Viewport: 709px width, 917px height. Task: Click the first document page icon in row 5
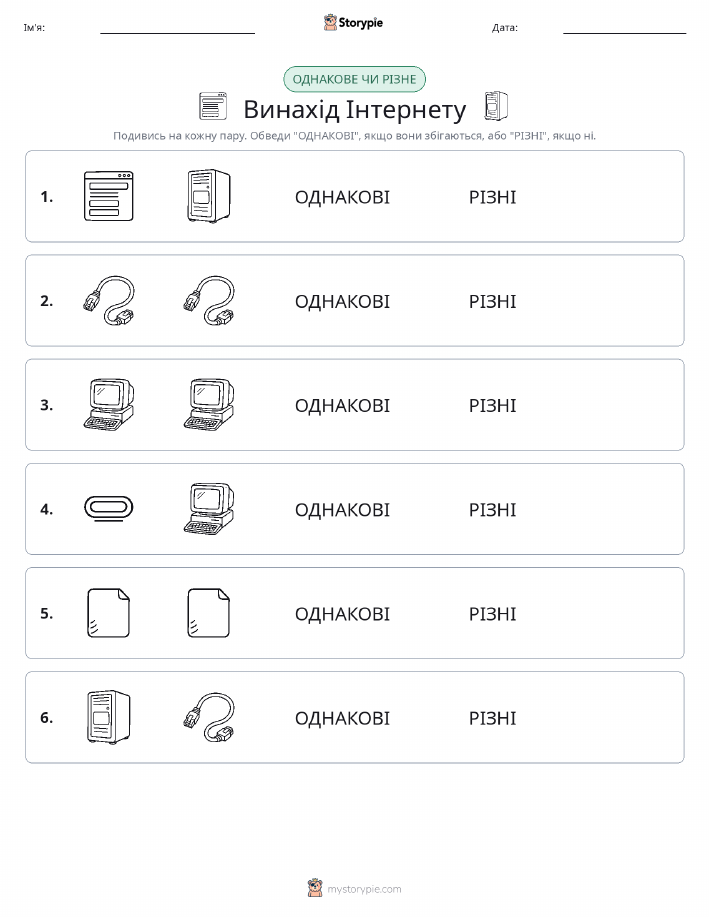(x=108, y=613)
